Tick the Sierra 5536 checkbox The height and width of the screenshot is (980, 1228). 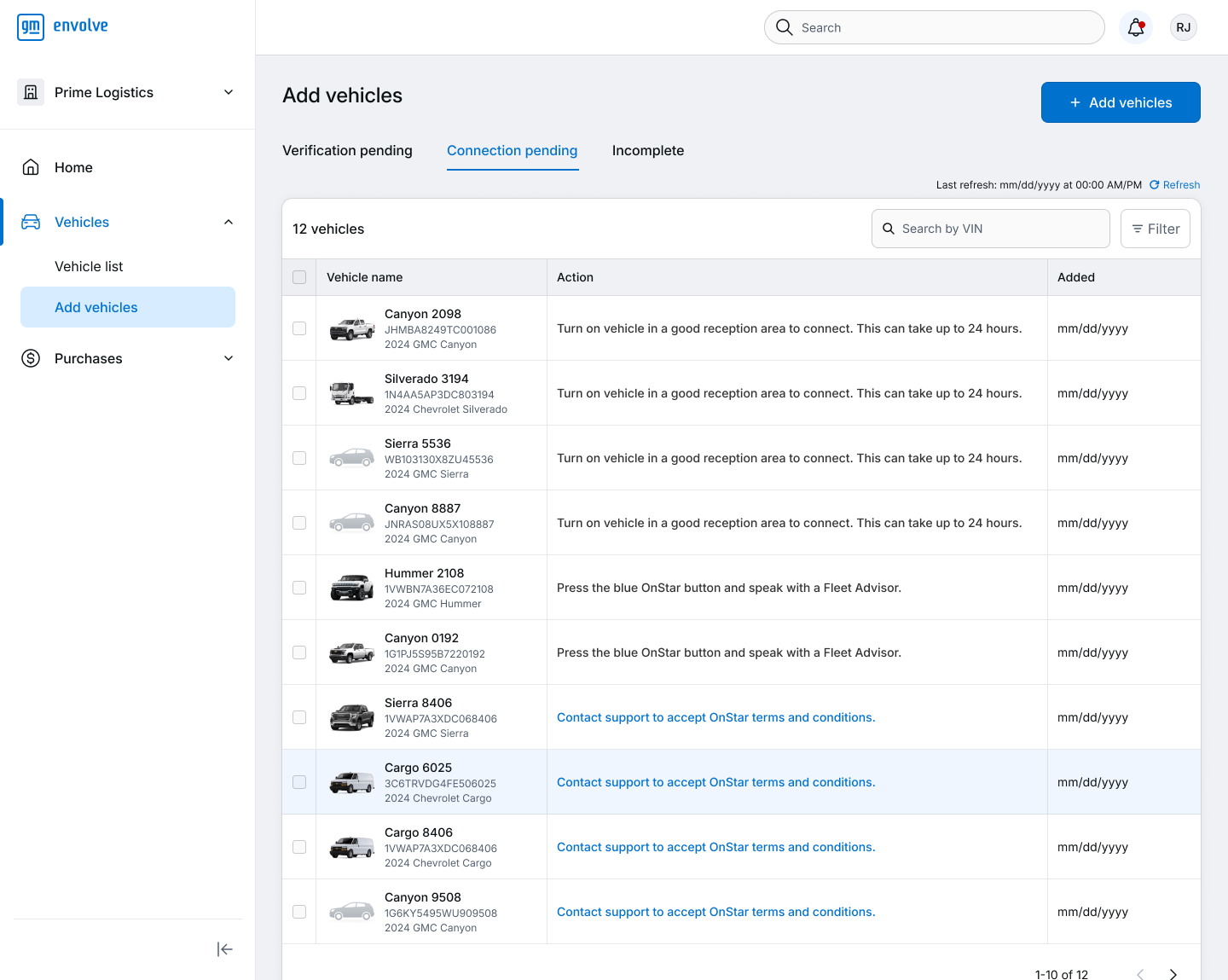299,458
